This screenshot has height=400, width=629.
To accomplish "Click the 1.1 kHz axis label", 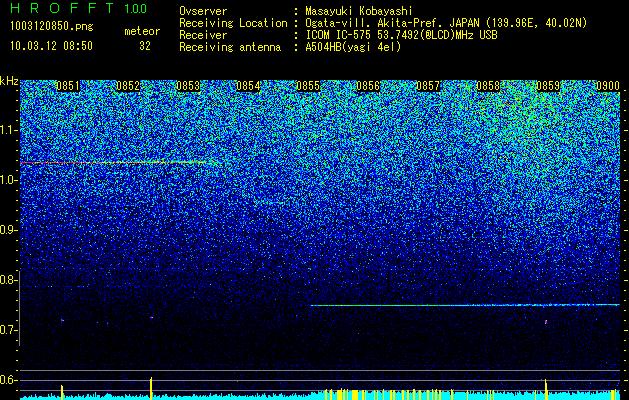I will 7,130.
